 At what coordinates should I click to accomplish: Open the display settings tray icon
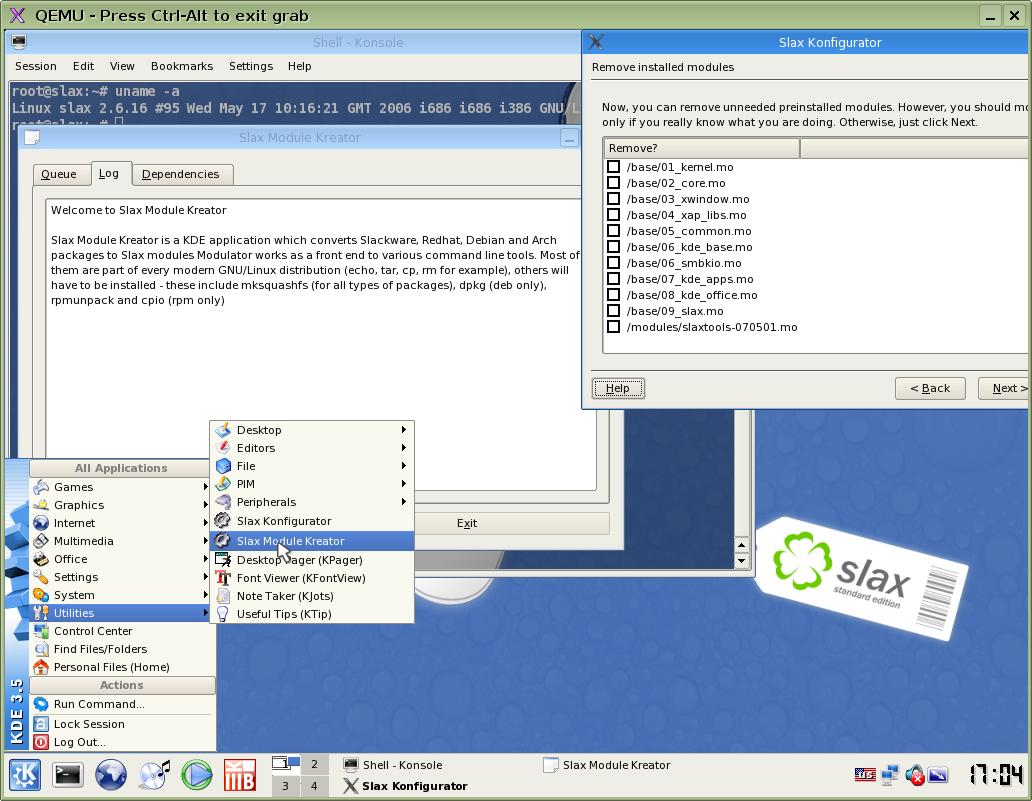(x=938, y=775)
